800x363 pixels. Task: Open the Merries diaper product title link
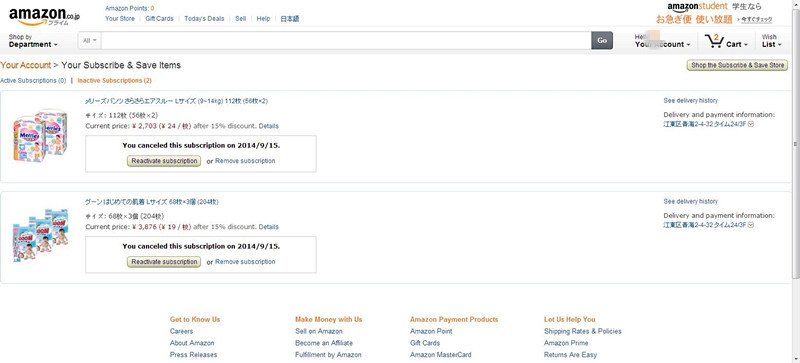click(x=177, y=101)
